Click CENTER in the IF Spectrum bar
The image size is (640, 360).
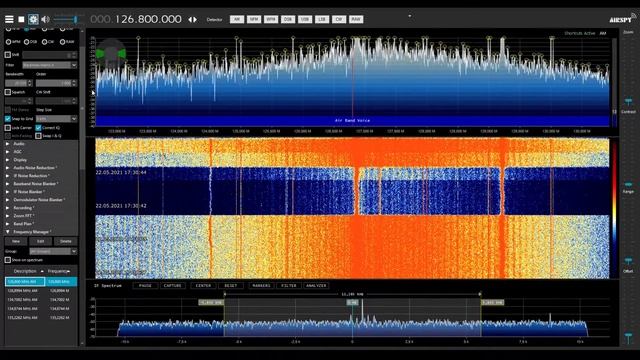pyautogui.click(x=203, y=285)
